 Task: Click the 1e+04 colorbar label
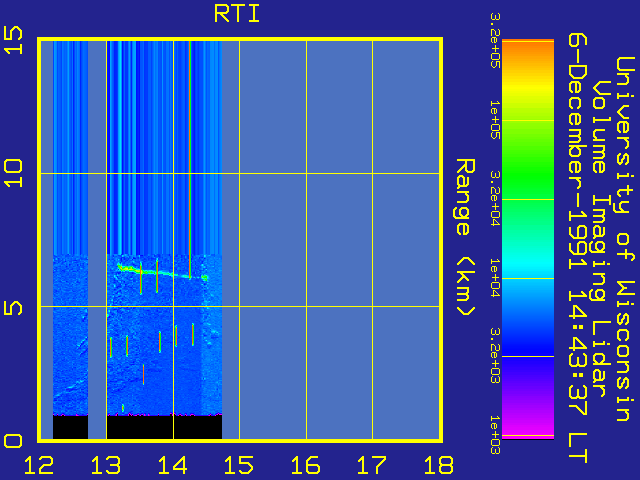pyautogui.click(x=495, y=278)
